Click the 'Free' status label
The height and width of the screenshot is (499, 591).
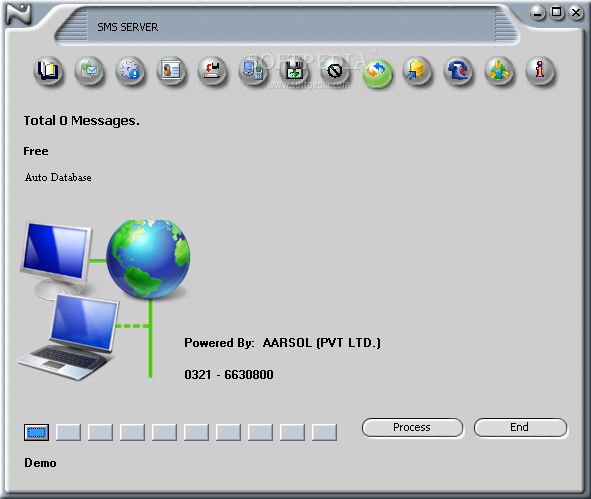click(x=36, y=151)
